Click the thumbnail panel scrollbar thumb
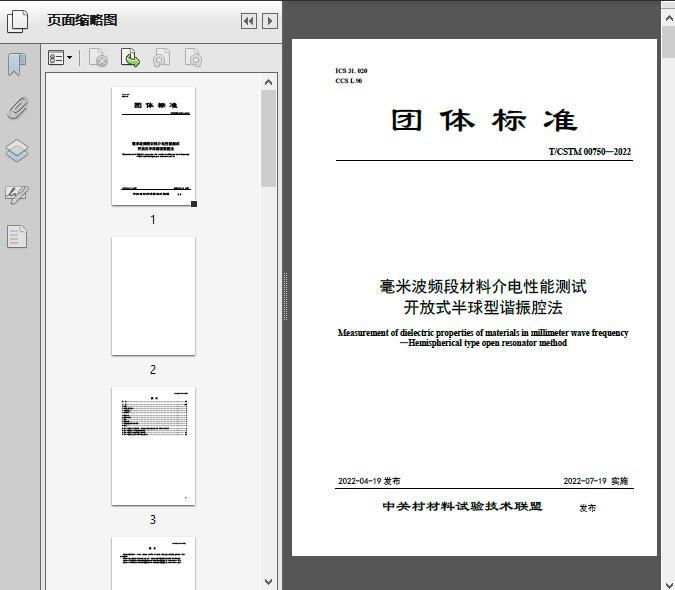 point(269,138)
